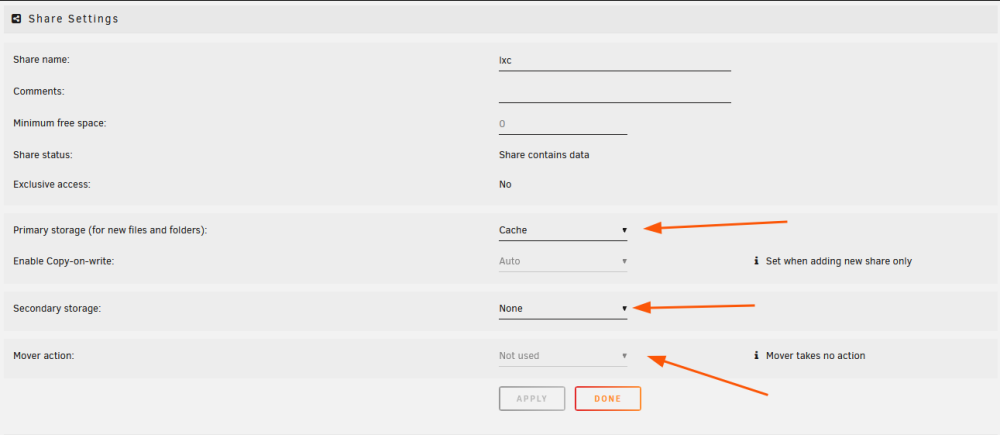The width and height of the screenshot is (1000, 435).
Task: Open the Primary storage dropdown showing Cache
Action: pos(563,230)
